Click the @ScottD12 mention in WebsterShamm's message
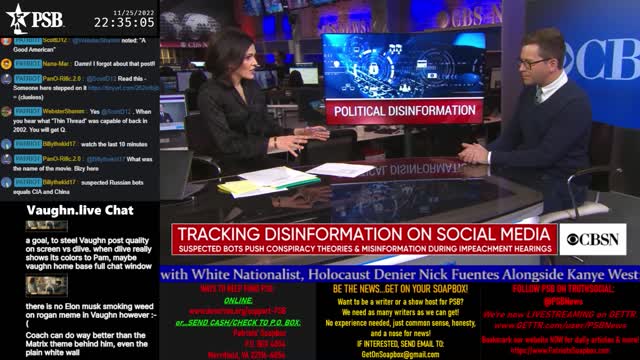The image size is (640, 360). point(116,112)
